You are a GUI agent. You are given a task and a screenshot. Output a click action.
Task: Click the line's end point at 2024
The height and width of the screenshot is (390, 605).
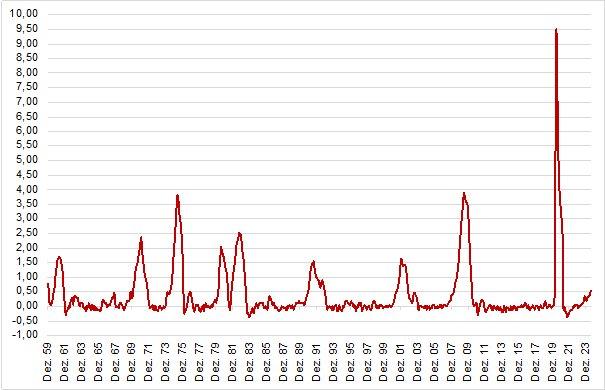[x=591, y=291]
